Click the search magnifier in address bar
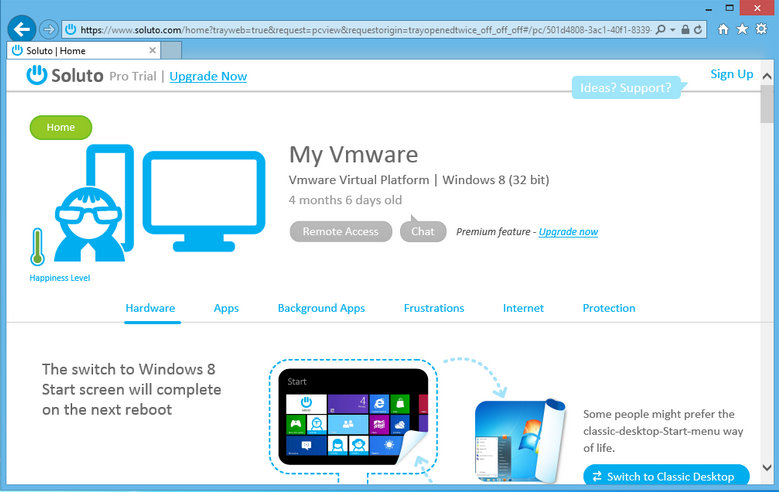This screenshot has width=779, height=492. (660, 30)
